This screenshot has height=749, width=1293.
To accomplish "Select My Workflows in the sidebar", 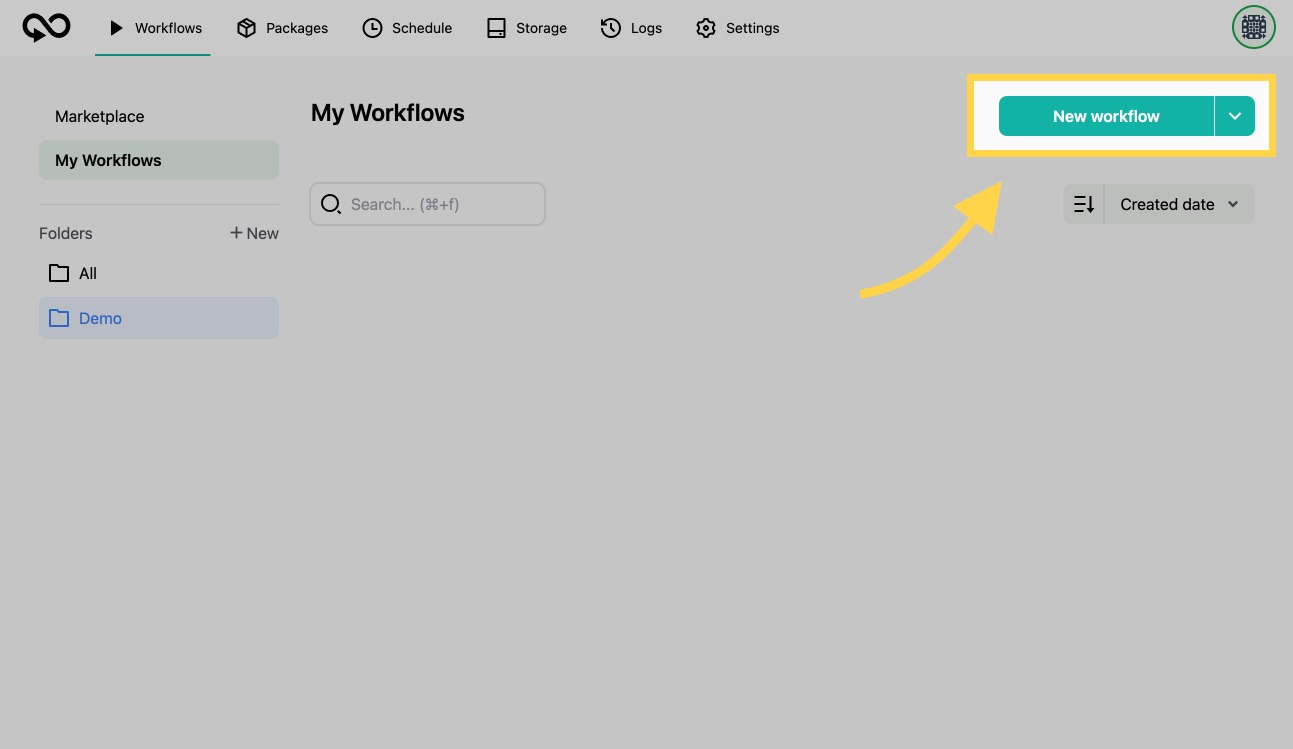I will click(108, 160).
